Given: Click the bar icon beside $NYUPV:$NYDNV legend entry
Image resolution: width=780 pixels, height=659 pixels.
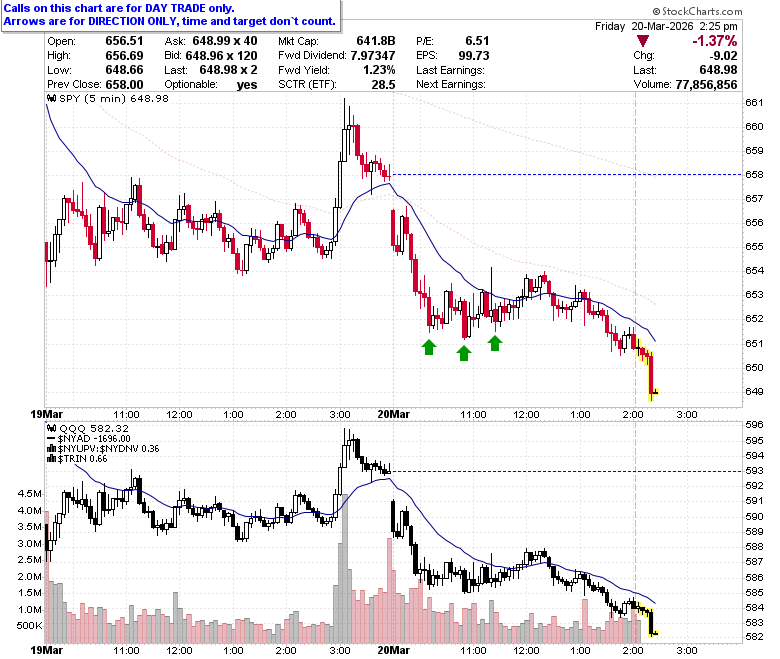Looking at the screenshot, I should tap(51, 449).
